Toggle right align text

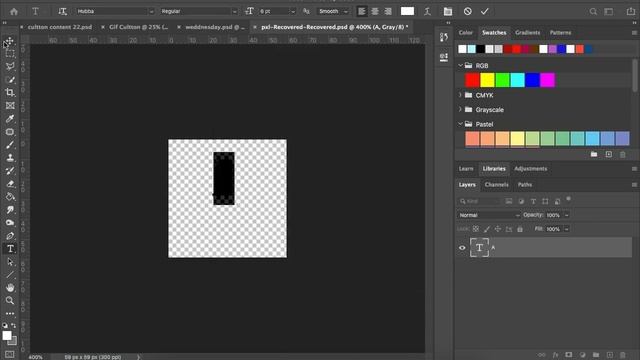pos(388,11)
